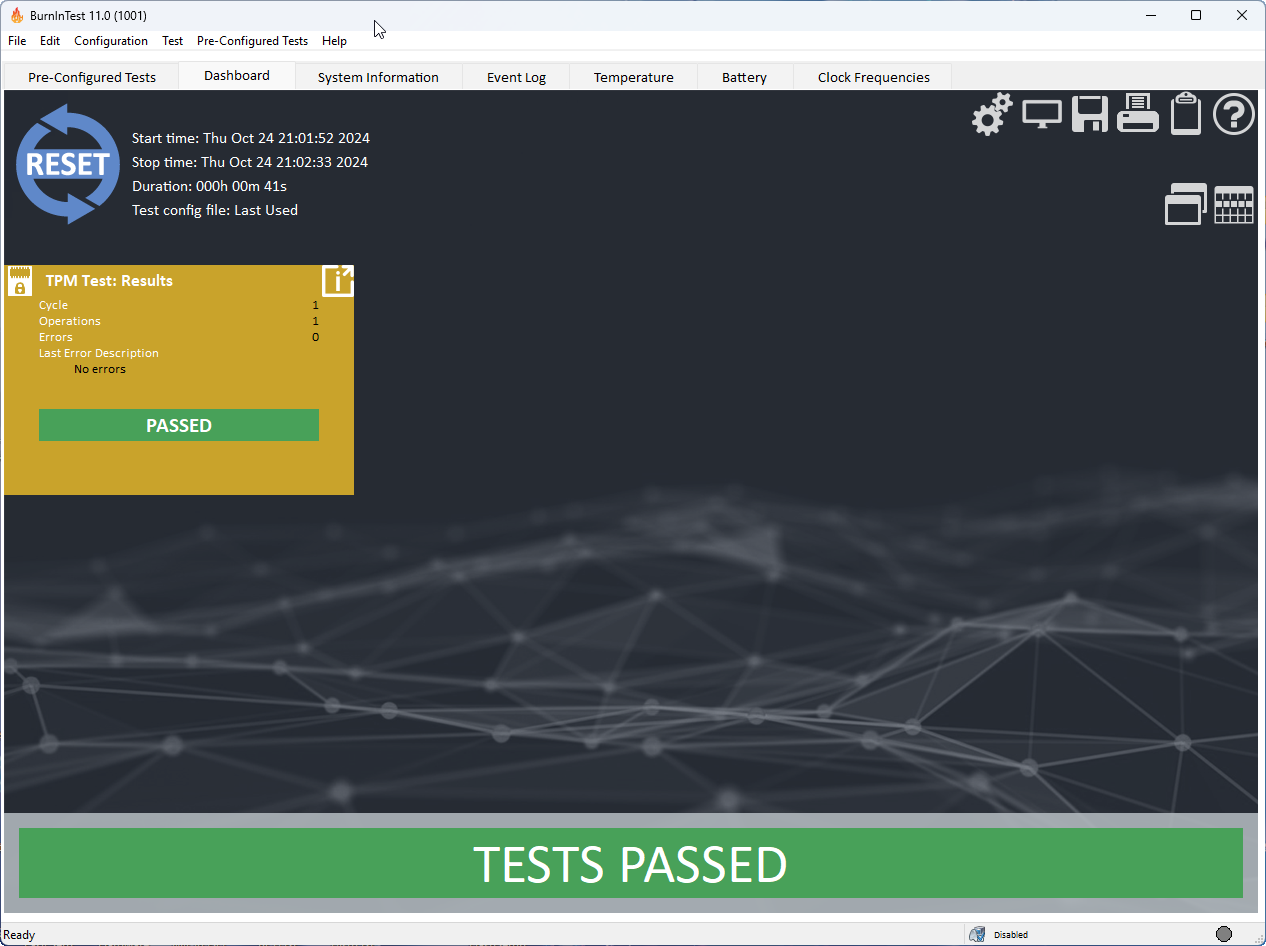Open TPM Test info pop-out icon
The image size is (1266, 946).
coord(338,281)
